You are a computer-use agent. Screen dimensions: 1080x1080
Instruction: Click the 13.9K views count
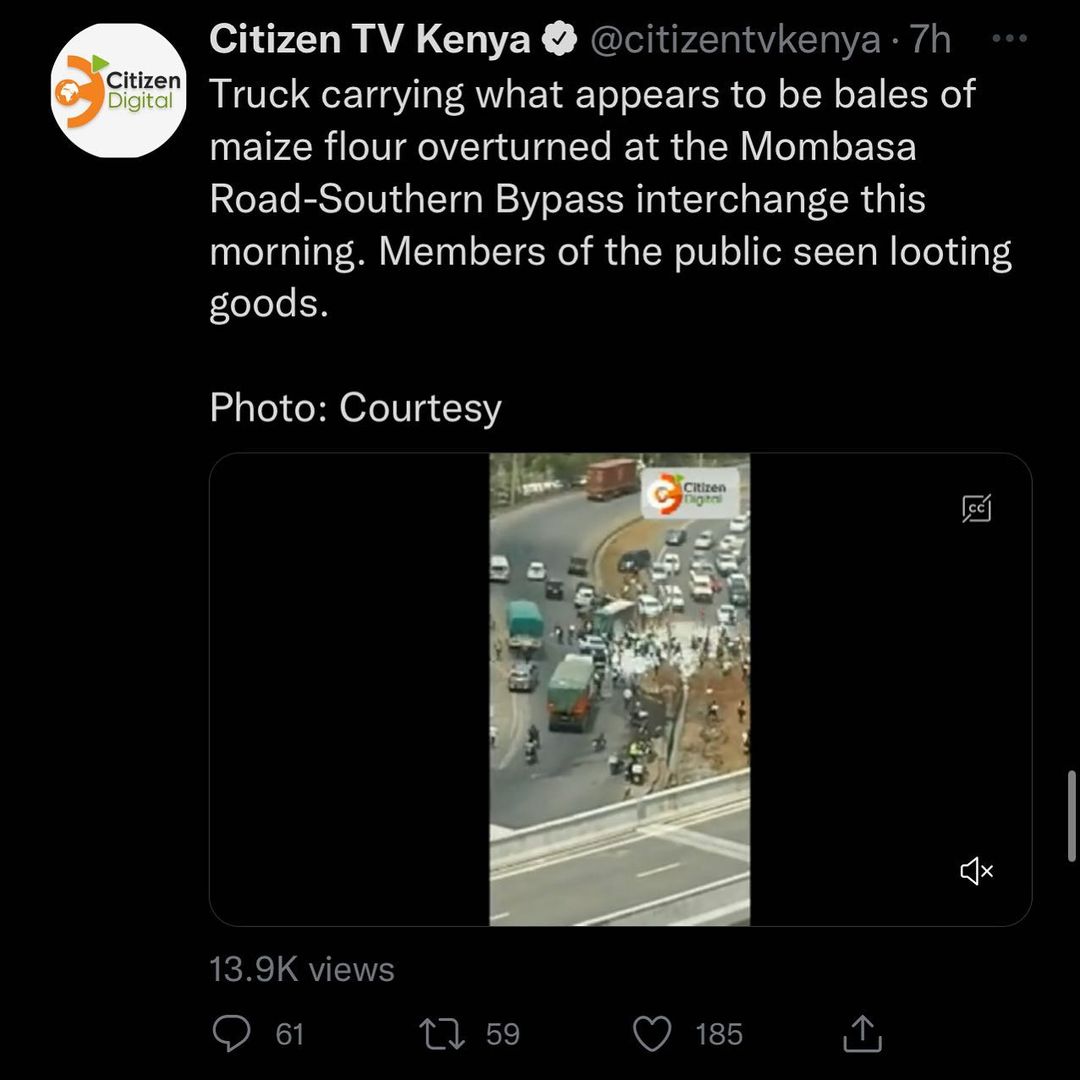tap(302, 969)
